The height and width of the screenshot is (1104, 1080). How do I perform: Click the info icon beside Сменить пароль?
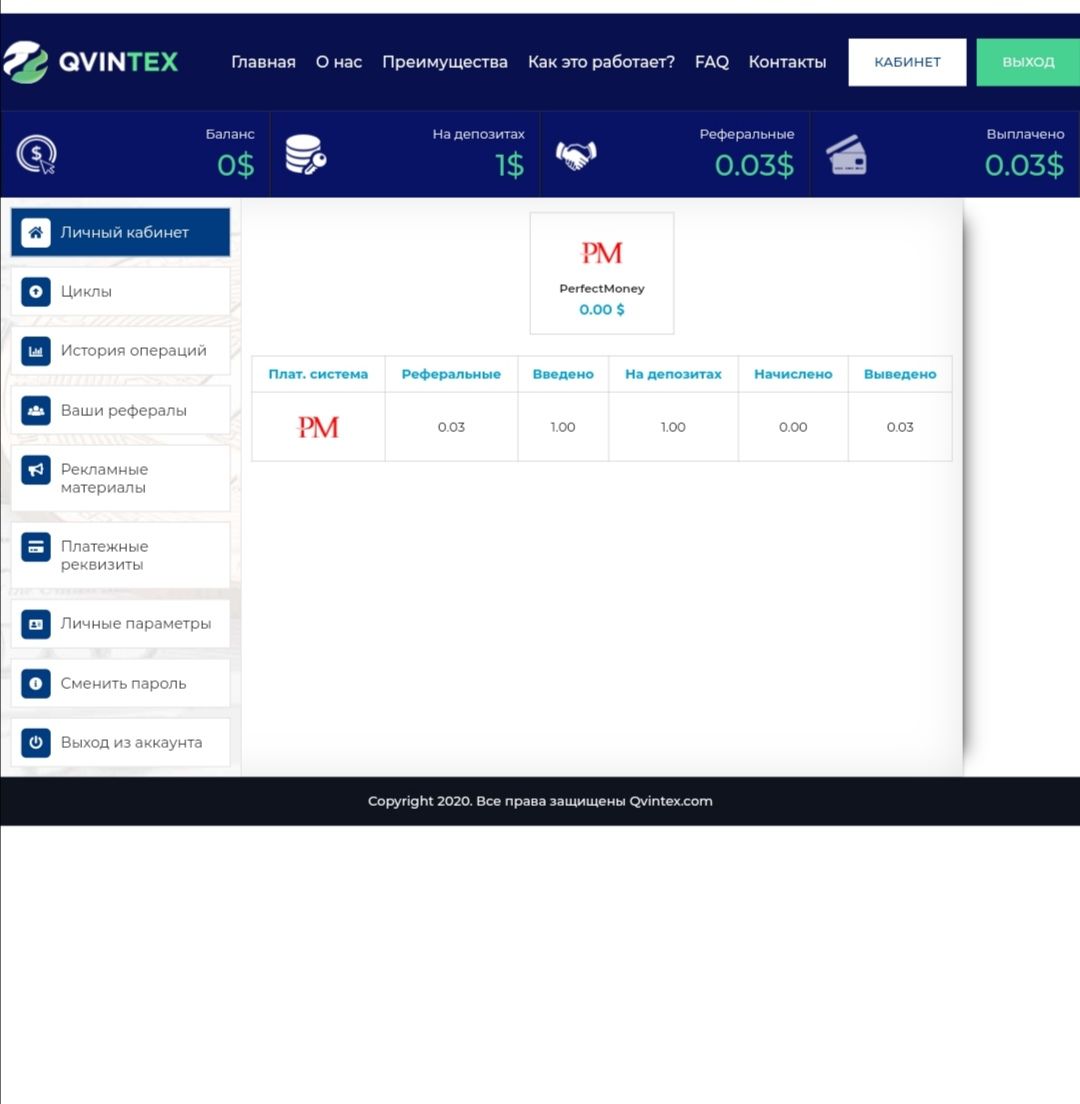point(36,683)
